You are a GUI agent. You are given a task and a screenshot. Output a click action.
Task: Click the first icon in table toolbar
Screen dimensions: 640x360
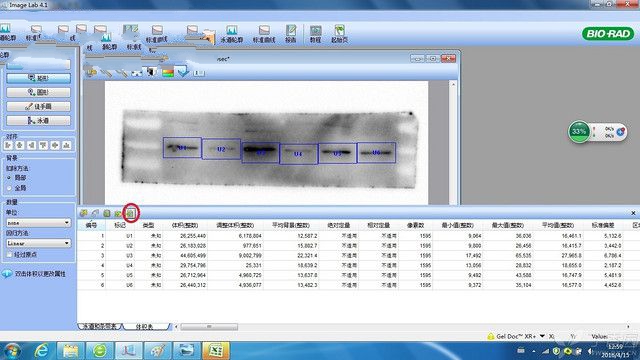(84, 213)
